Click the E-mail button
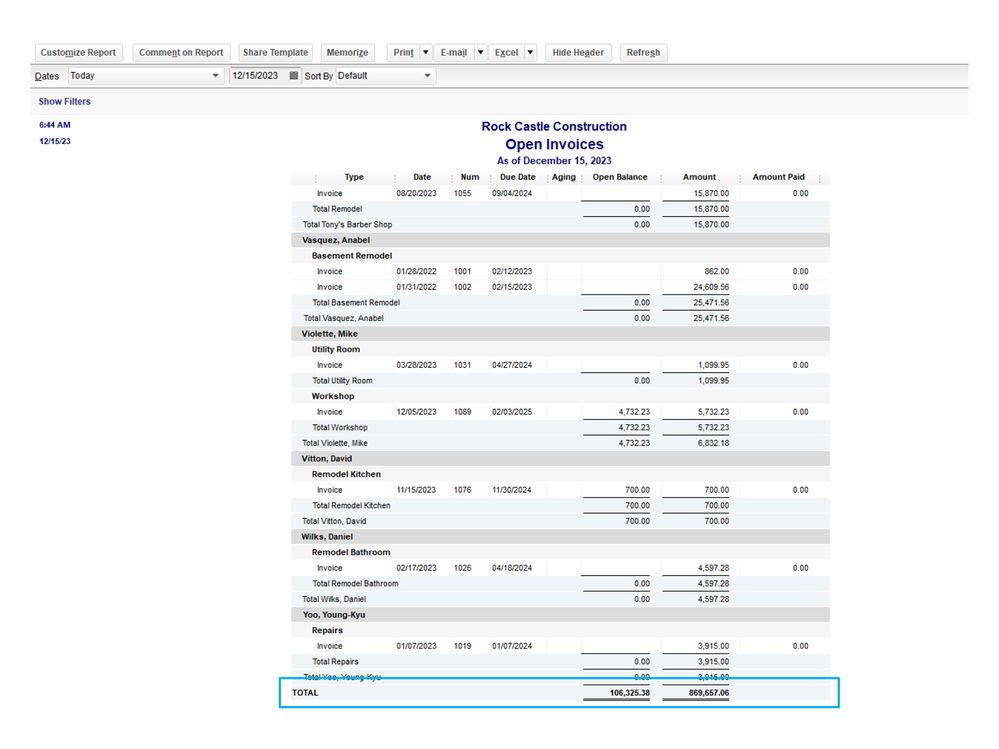This screenshot has width=999, height=749. coord(454,53)
